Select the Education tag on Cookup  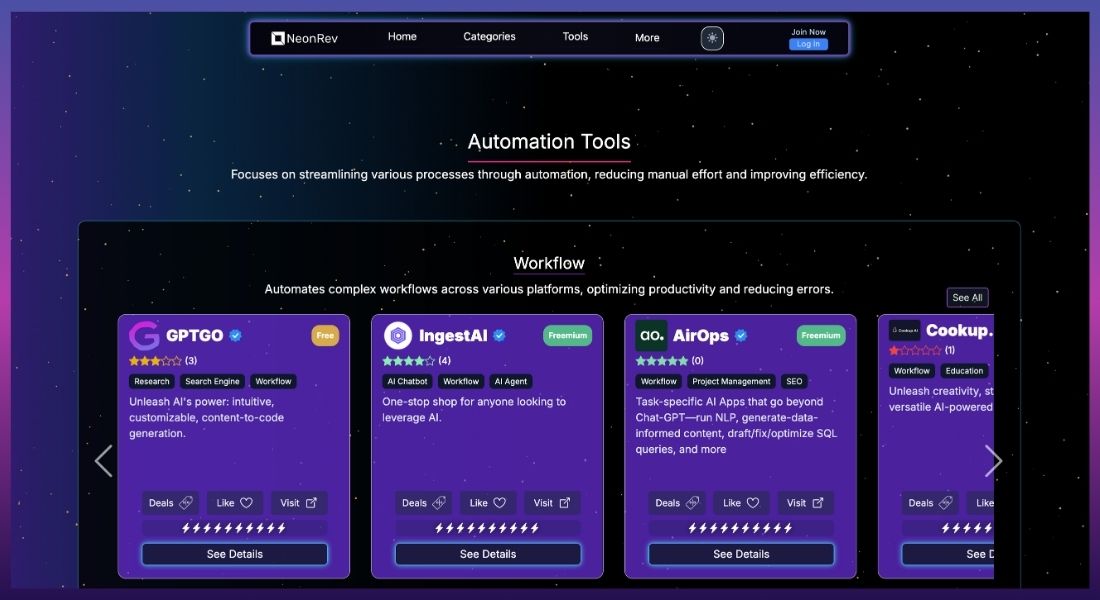click(964, 371)
